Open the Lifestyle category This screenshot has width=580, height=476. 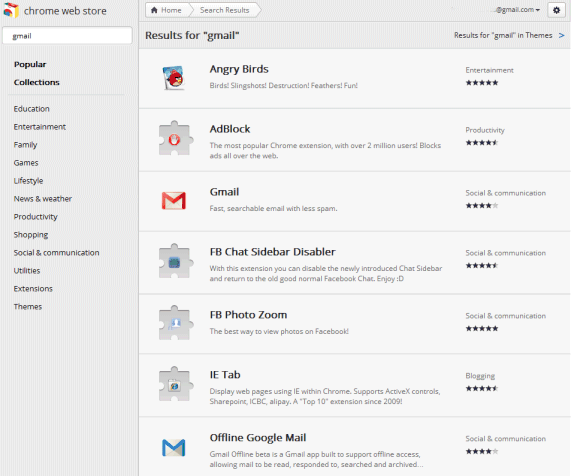coord(28,181)
